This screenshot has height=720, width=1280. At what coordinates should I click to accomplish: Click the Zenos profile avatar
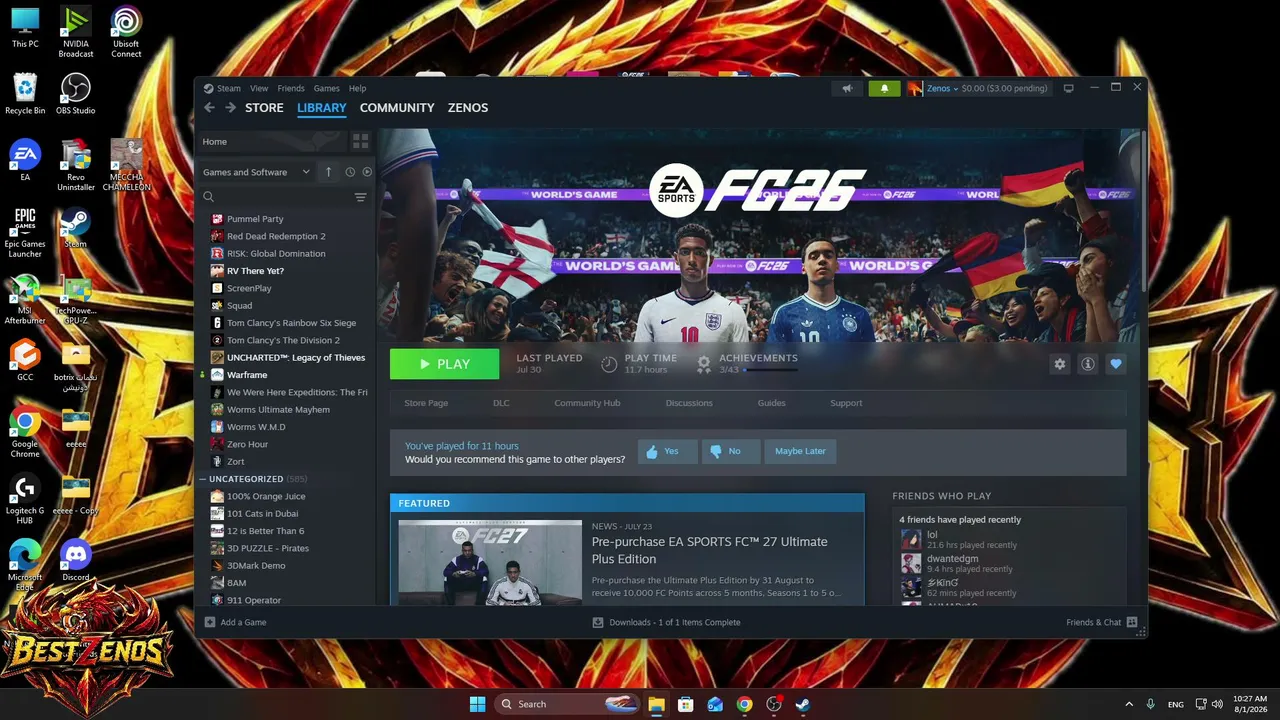[914, 88]
